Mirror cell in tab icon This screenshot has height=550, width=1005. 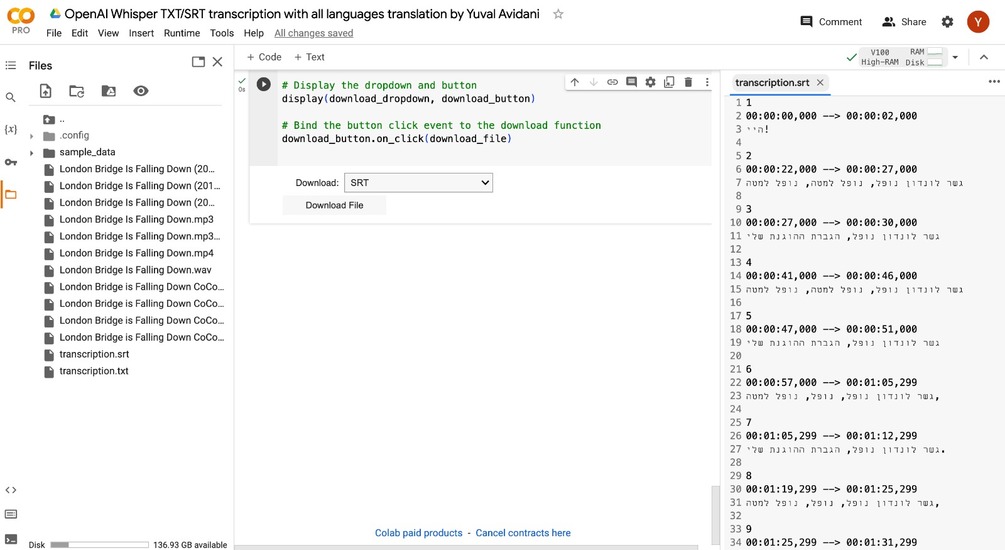pyautogui.click(x=669, y=82)
